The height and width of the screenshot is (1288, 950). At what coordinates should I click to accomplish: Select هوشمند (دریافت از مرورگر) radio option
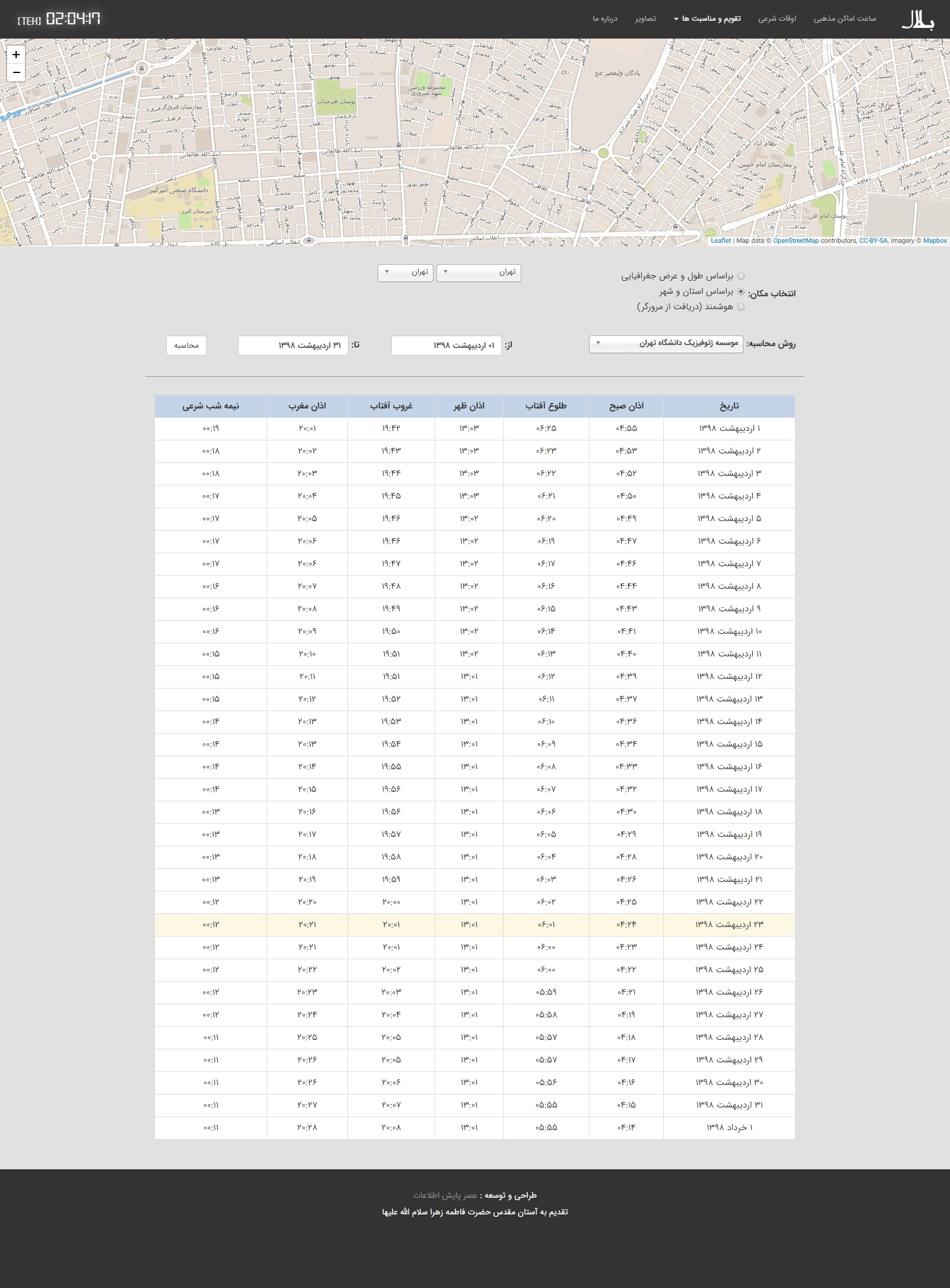click(741, 307)
